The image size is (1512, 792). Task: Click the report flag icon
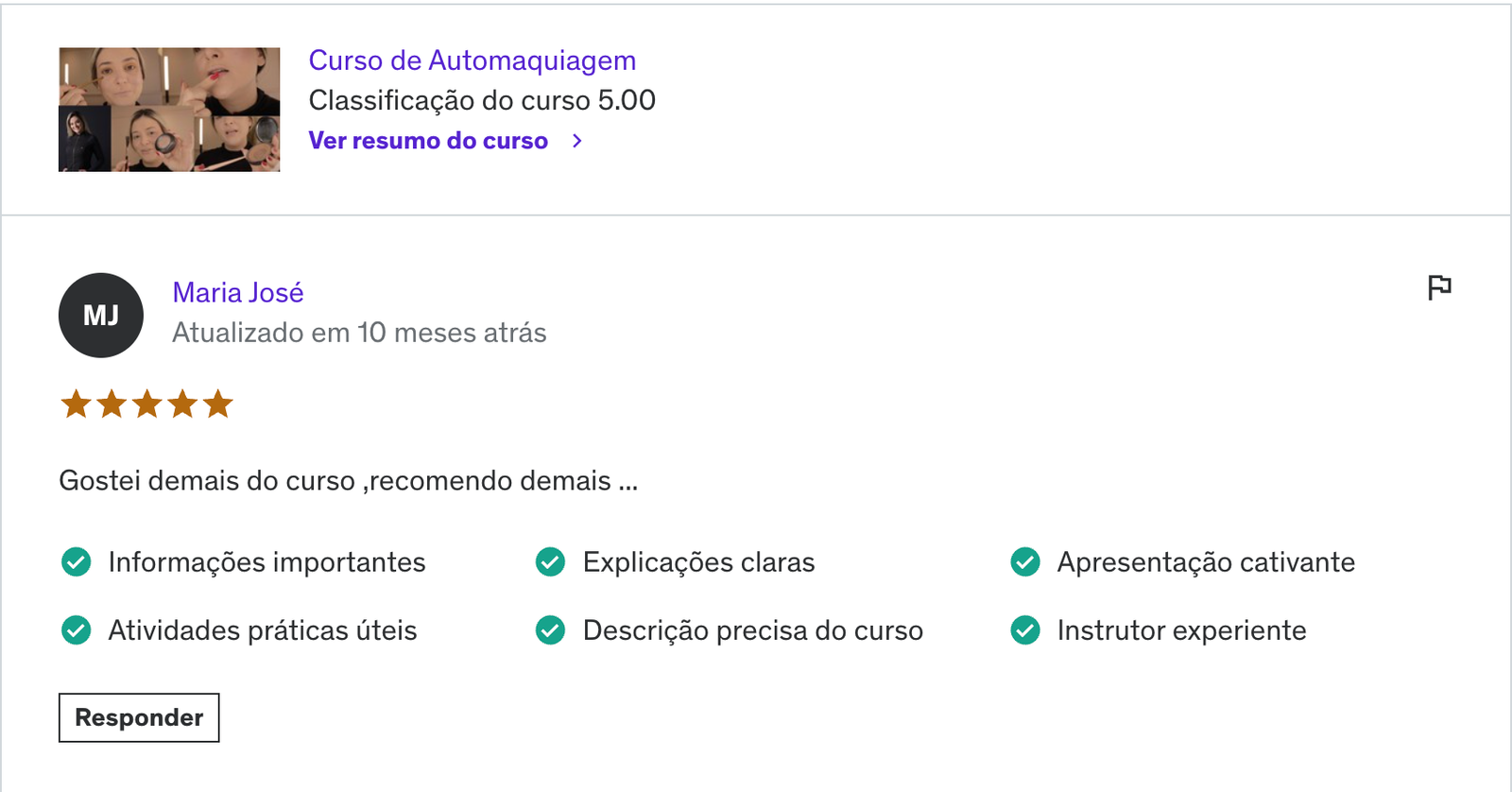(1439, 286)
